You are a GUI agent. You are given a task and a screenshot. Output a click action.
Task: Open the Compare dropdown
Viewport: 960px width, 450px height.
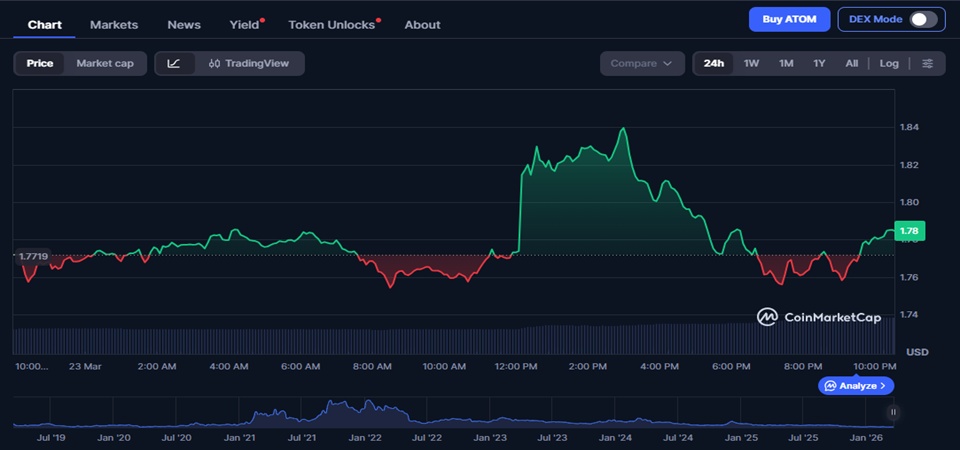pyautogui.click(x=642, y=64)
